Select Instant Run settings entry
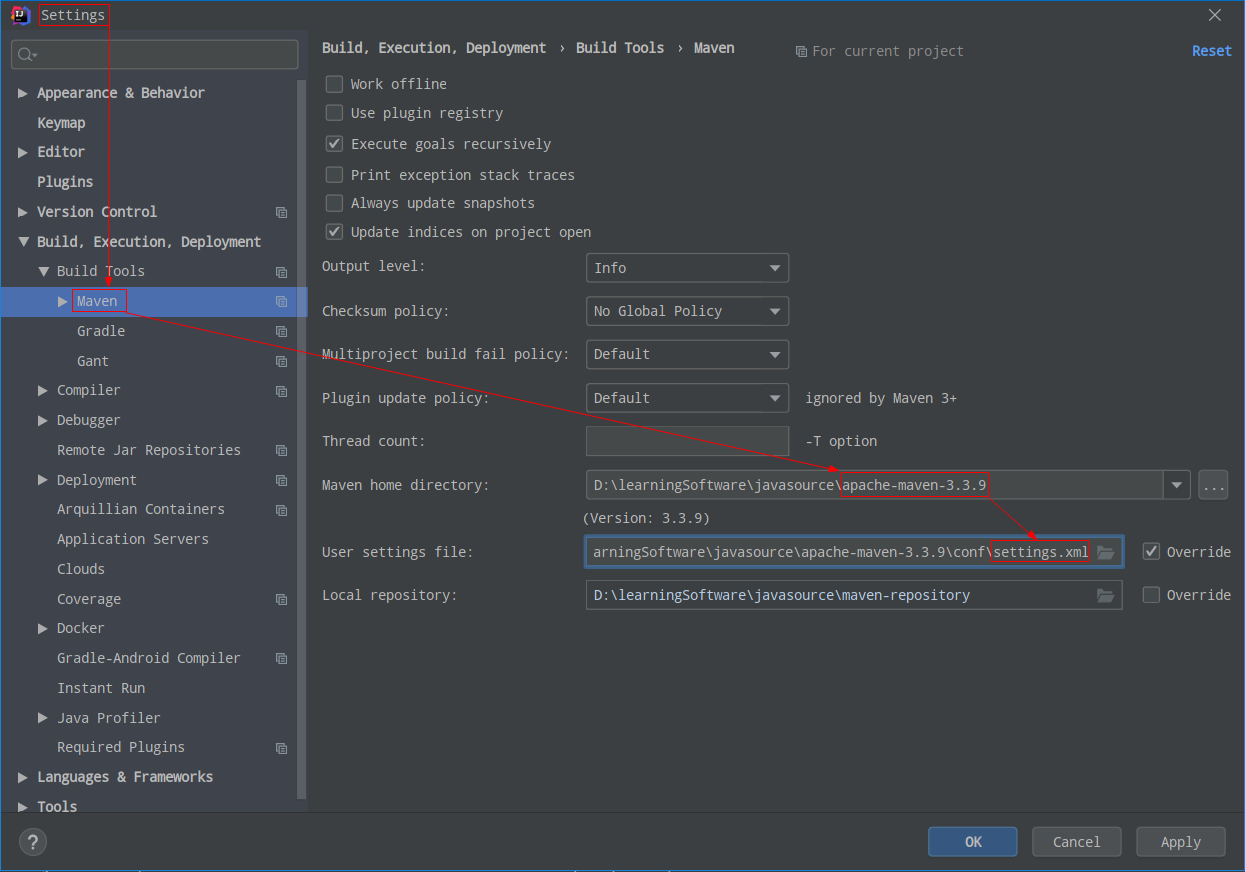1245x872 pixels. tap(101, 688)
